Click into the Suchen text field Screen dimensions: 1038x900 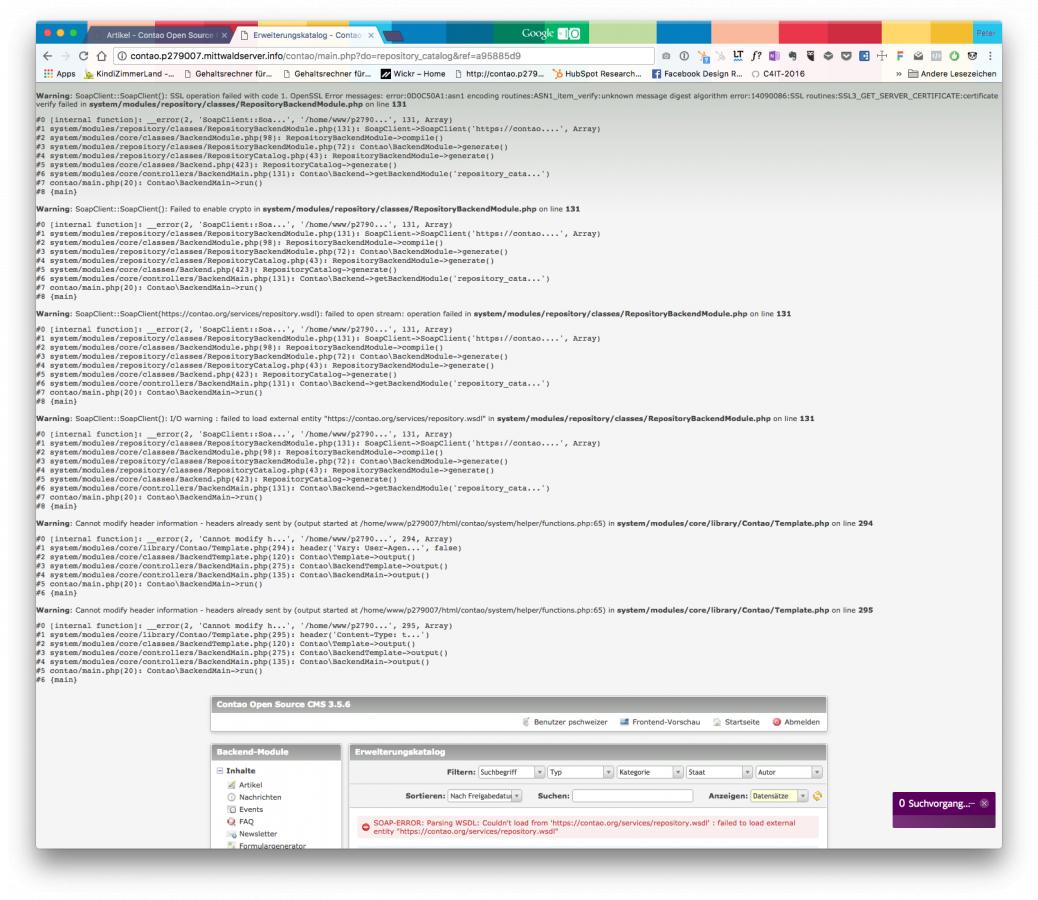(632, 796)
